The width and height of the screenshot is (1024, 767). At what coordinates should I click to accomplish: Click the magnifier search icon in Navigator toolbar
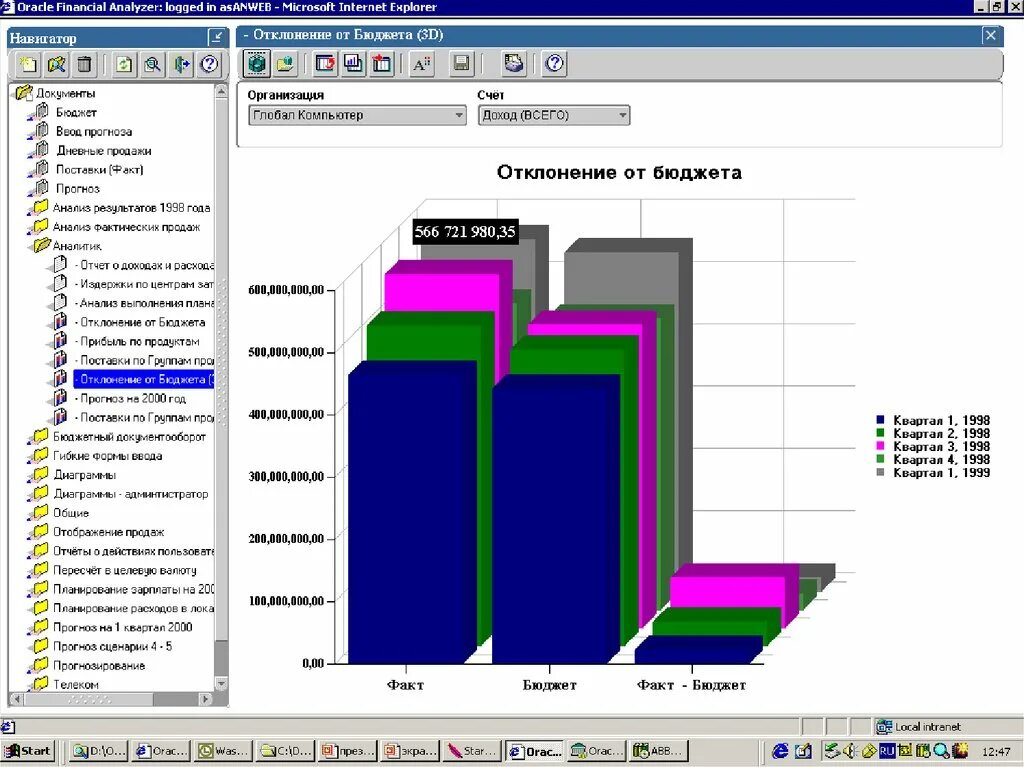[x=153, y=64]
